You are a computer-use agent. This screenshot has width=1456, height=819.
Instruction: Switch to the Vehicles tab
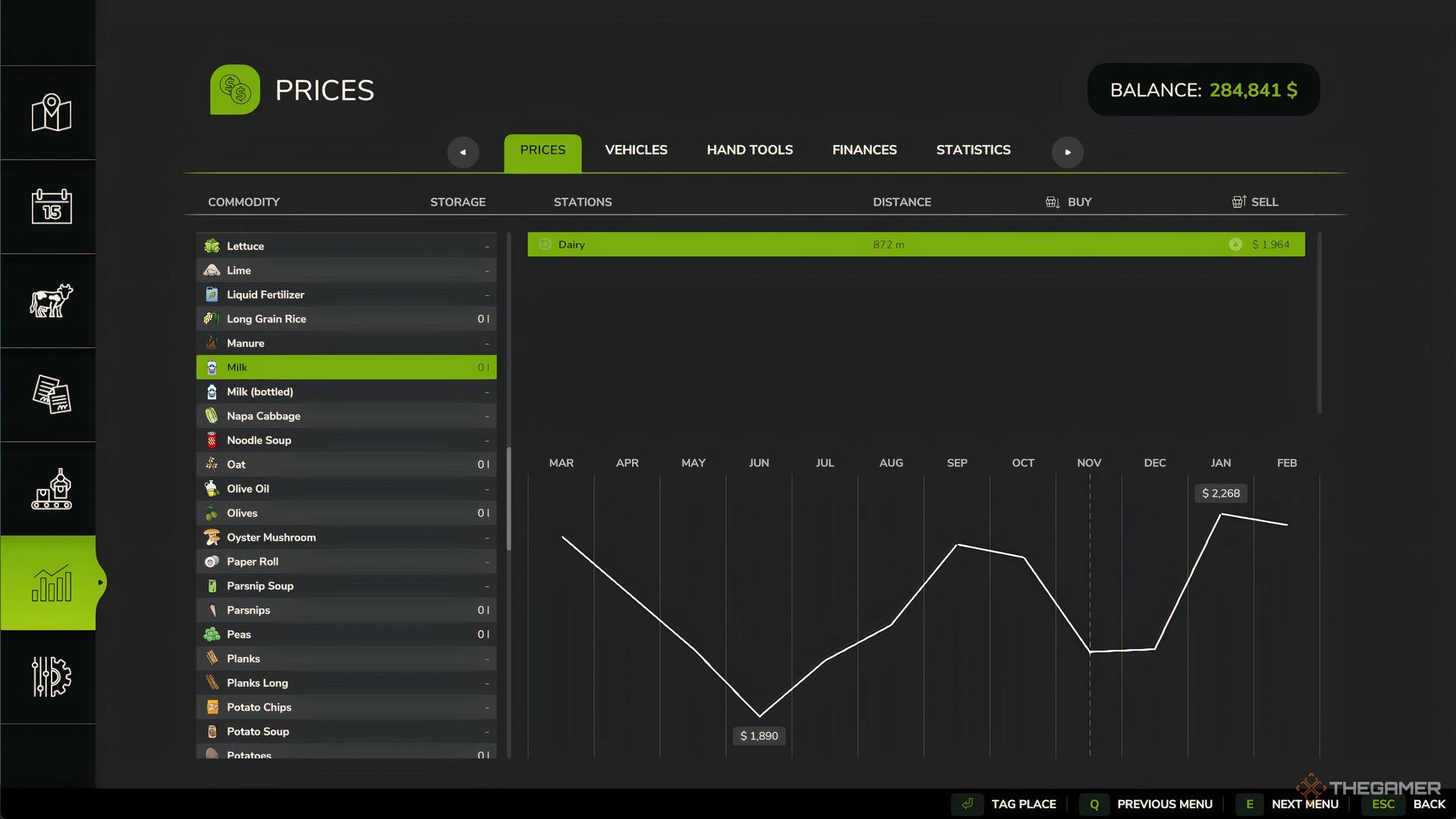click(636, 150)
